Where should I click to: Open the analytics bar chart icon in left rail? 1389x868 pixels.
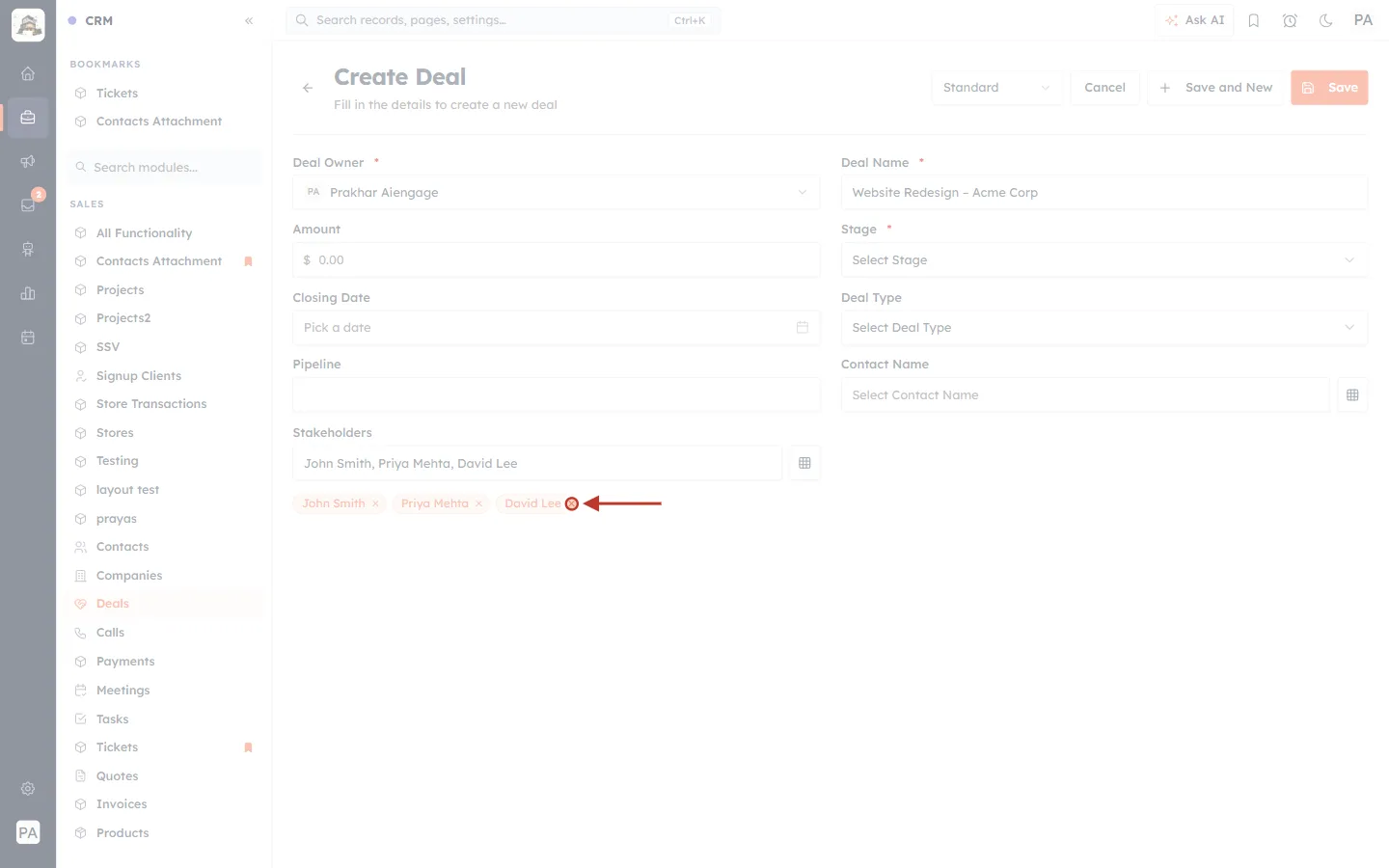point(28,293)
